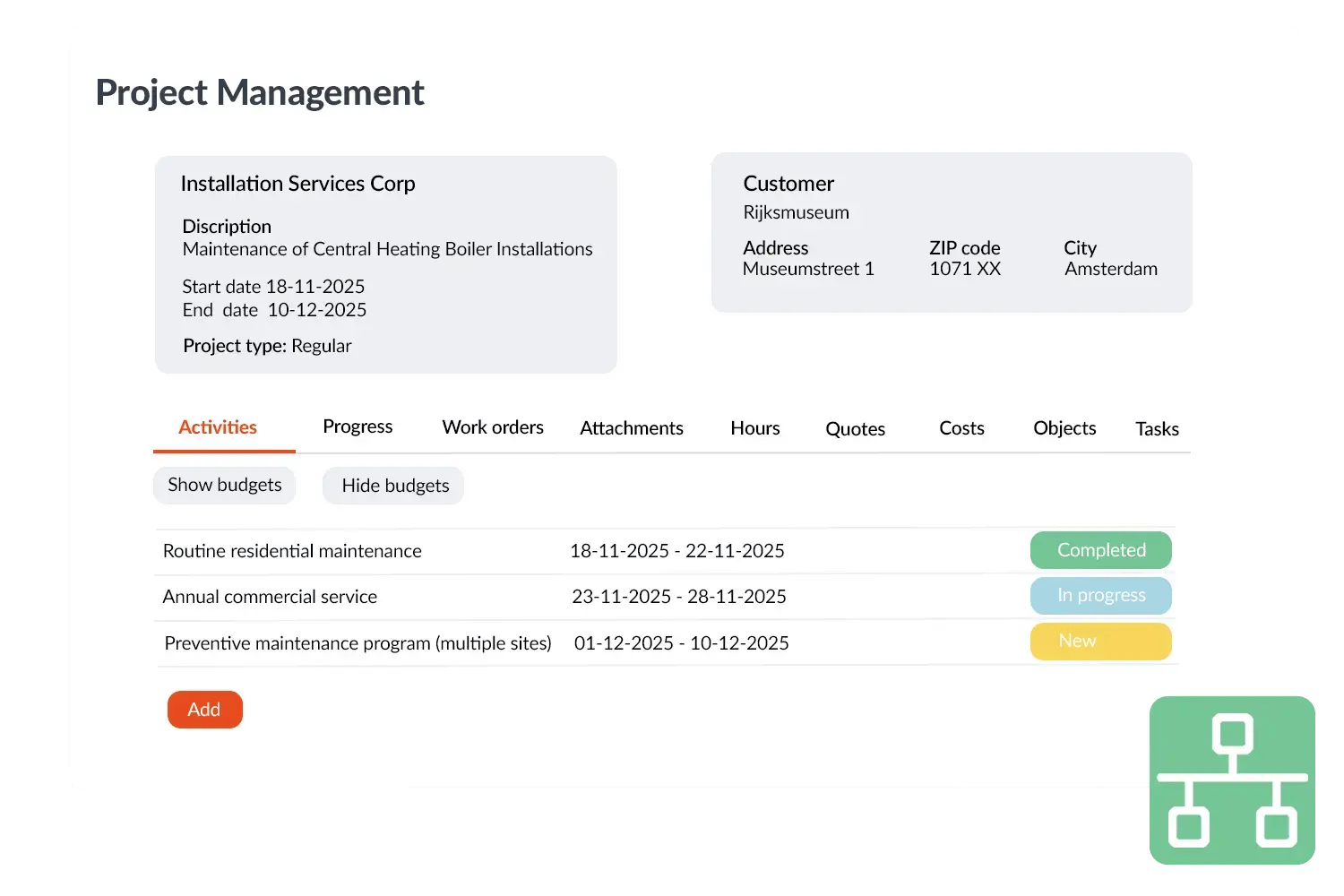
Task: Switch to the Activities tab
Action: click(218, 427)
